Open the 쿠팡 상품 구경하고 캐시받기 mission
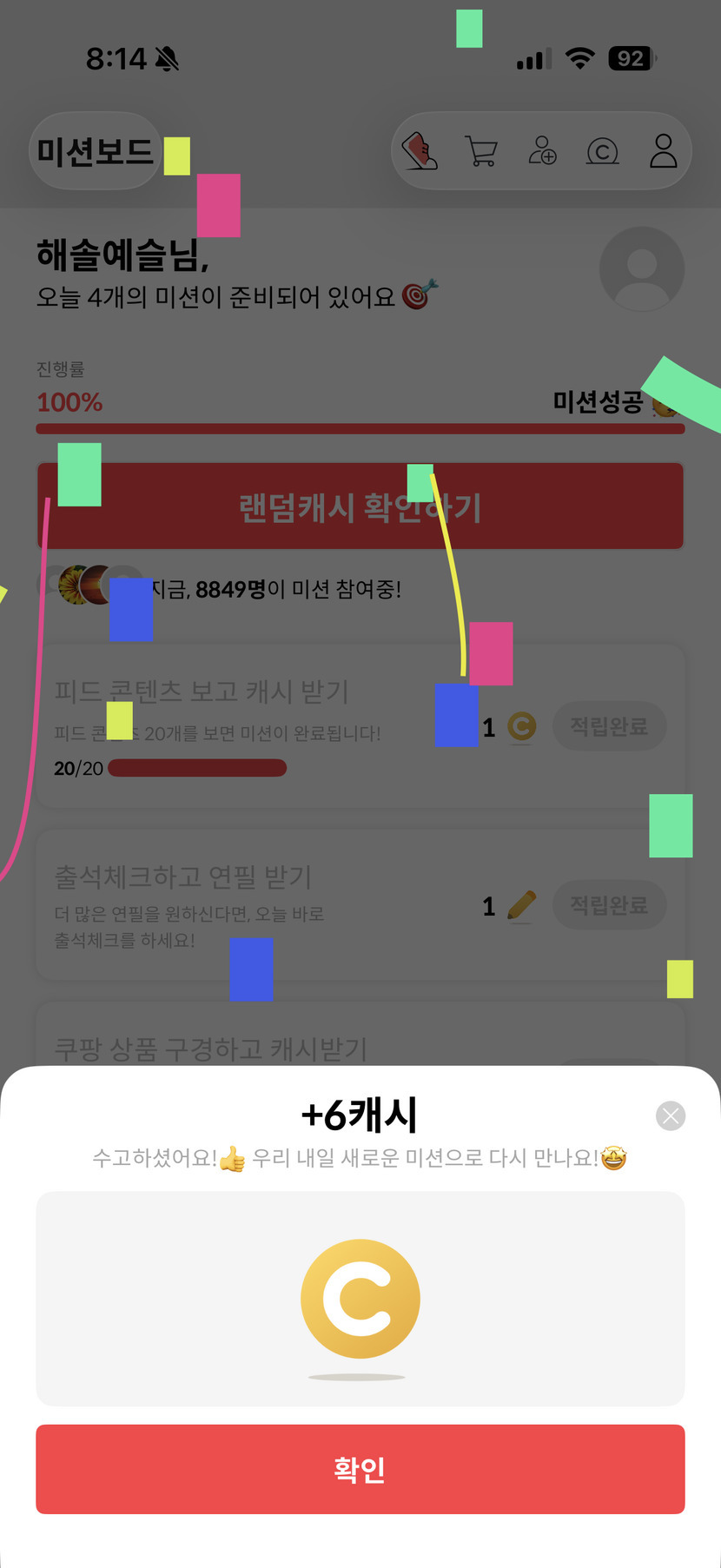 pyautogui.click(x=210, y=1049)
